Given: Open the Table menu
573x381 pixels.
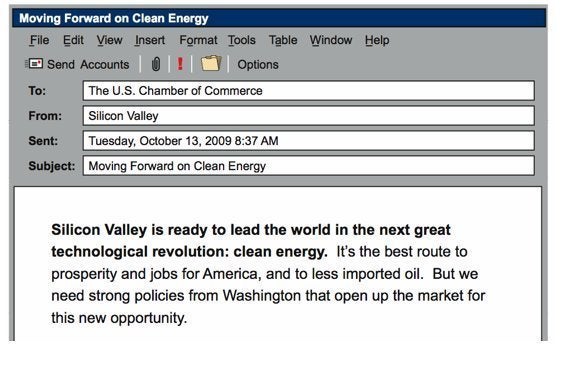Looking at the screenshot, I should coord(283,40).
